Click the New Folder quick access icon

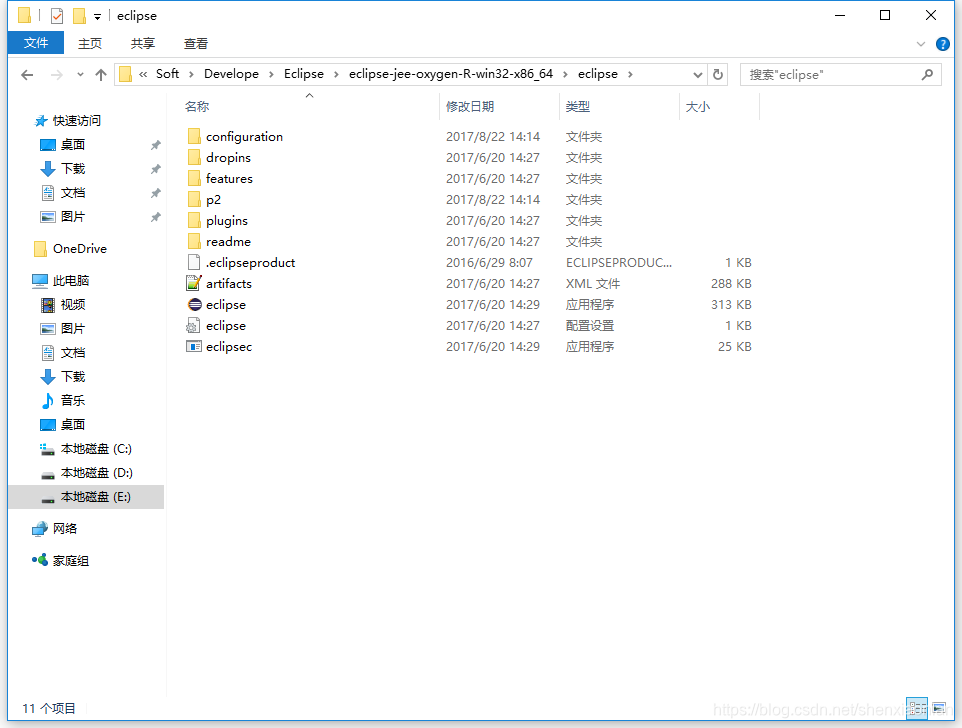tap(79, 15)
